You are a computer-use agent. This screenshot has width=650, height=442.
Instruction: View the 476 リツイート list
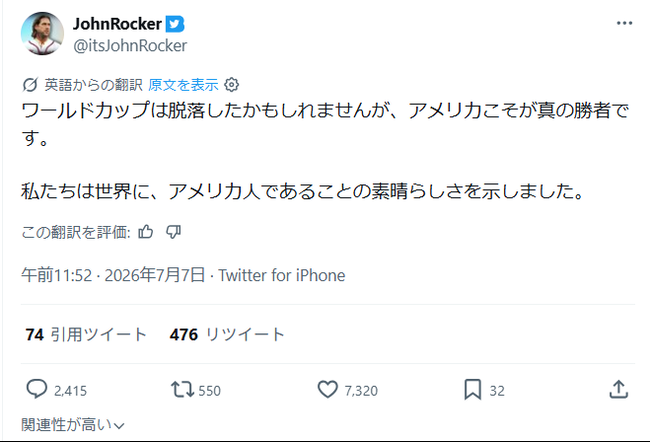coord(227,335)
